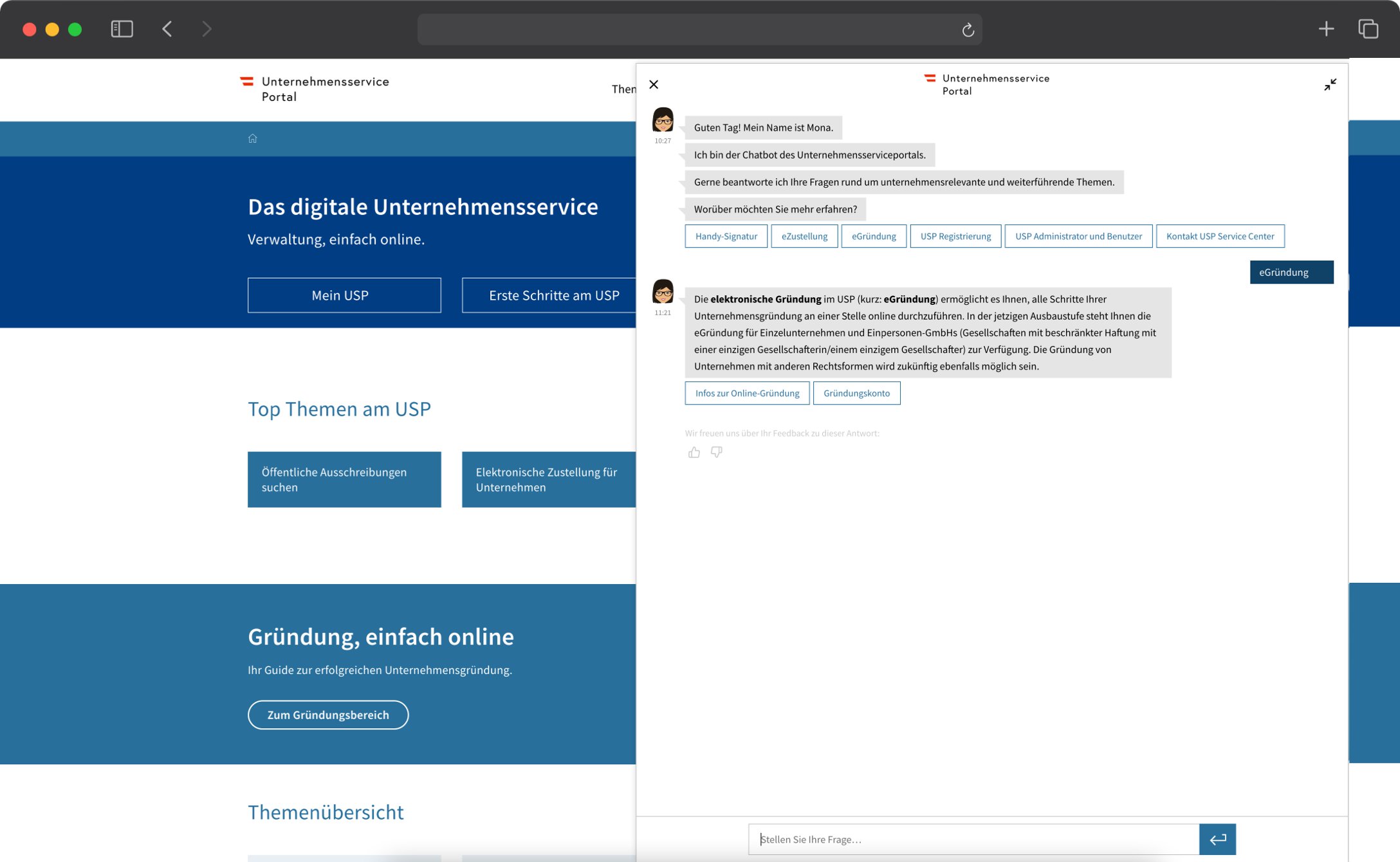Click the 11:21 message timestamp
Image resolution: width=1400 pixels, height=862 pixels.
tap(663, 313)
